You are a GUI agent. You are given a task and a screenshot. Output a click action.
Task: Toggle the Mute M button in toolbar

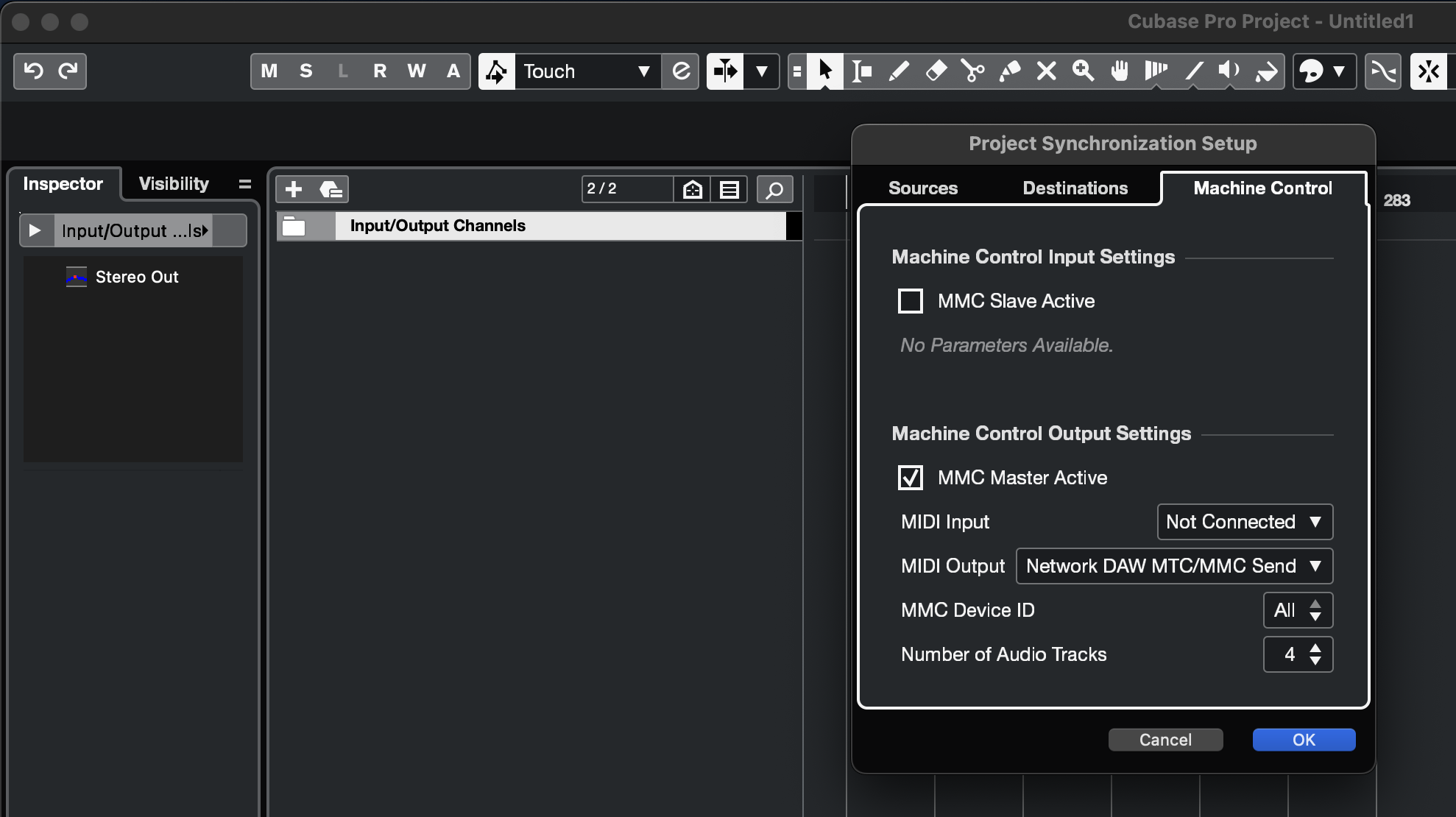click(269, 71)
